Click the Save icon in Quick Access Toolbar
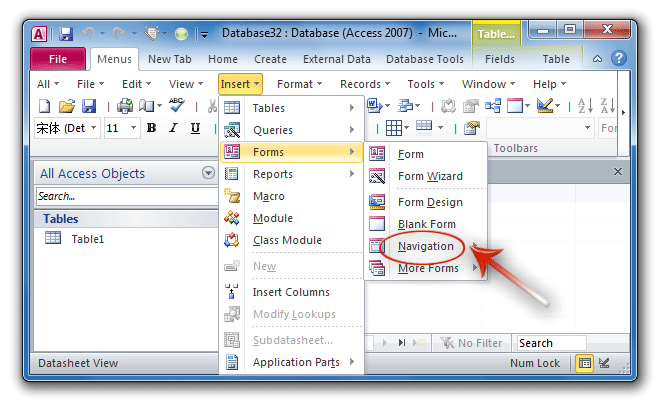663x408 pixels. point(66,34)
